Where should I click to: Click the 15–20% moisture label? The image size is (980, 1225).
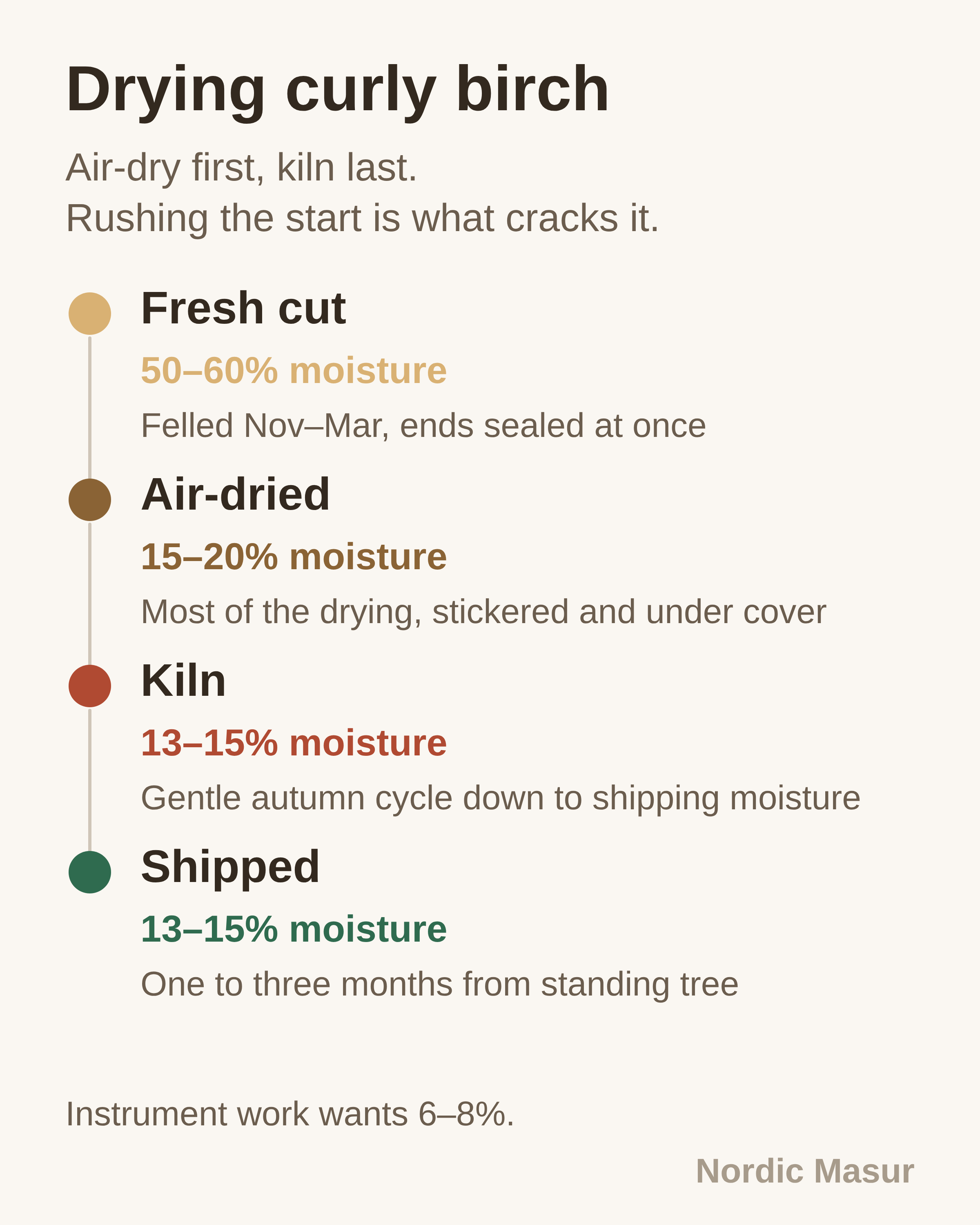(x=294, y=557)
